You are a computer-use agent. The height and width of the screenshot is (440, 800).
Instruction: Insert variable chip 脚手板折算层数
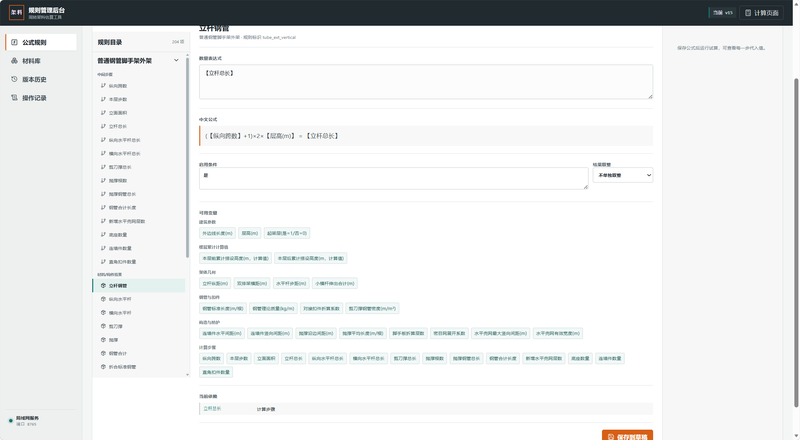coord(408,333)
